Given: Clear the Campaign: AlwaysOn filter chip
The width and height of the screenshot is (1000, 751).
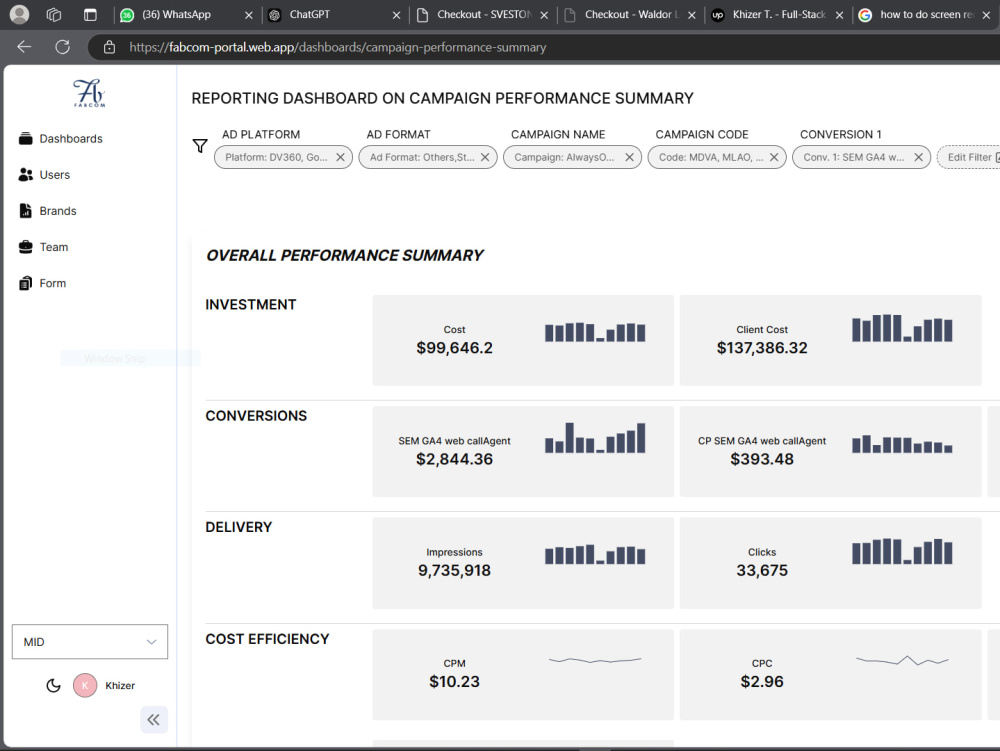Looking at the screenshot, I should 629,157.
